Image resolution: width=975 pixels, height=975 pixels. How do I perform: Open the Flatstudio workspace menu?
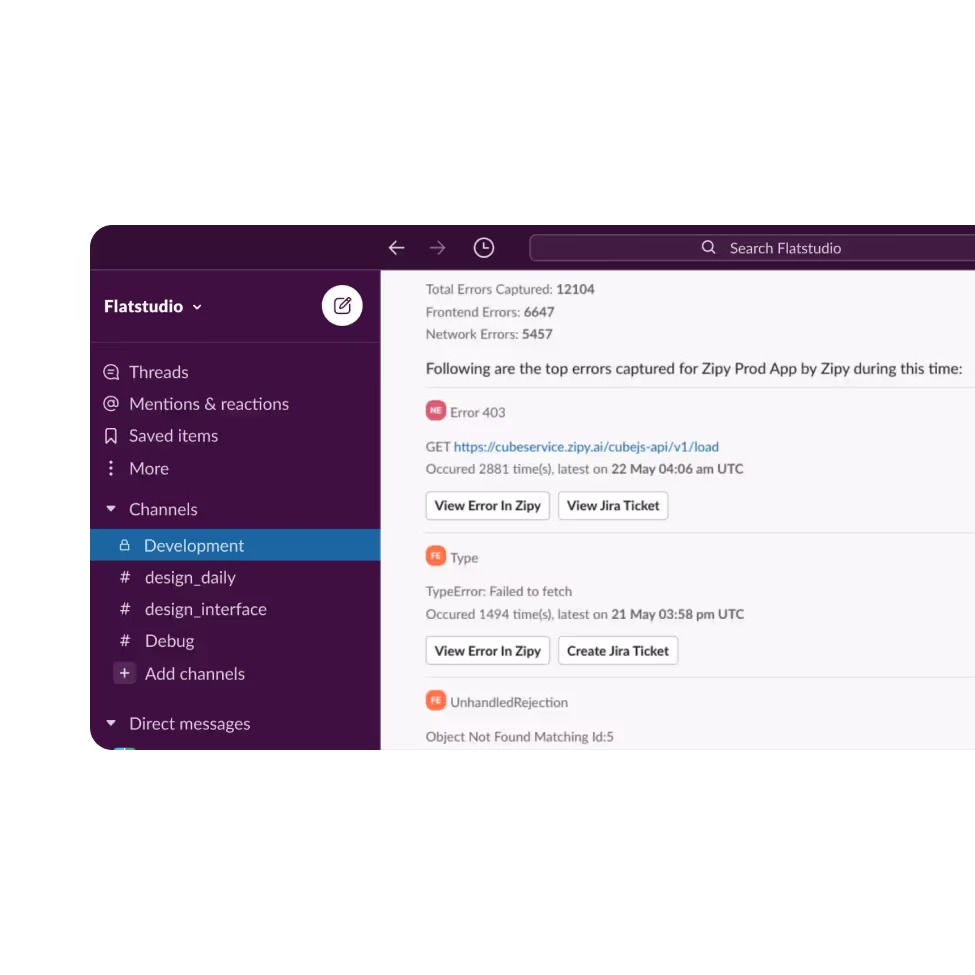point(153,307)
